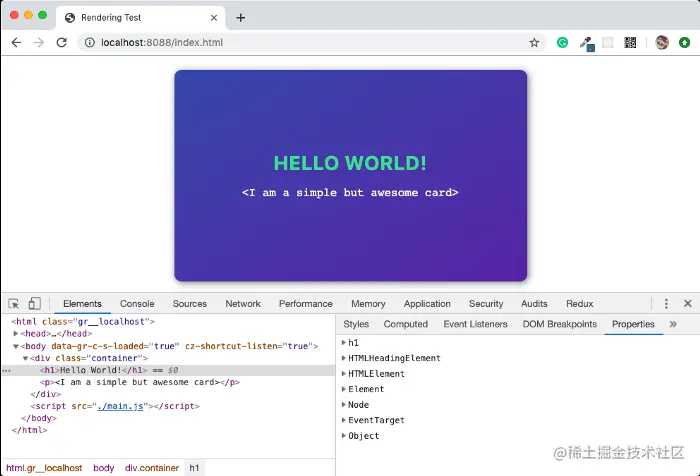This screenshot has width=700, height=476.
Task: Click the green update arrow icon
Action: (x=684, y=42)
